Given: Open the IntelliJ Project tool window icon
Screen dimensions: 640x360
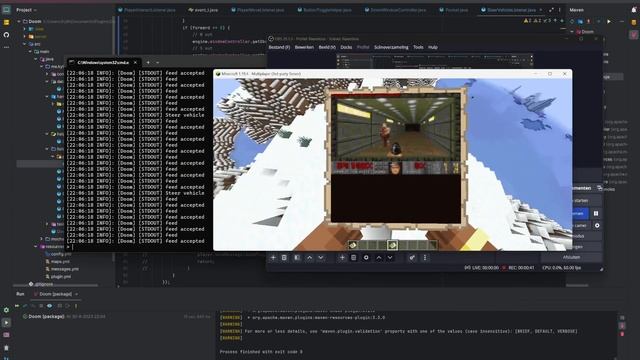Looking at the screenshot, I should pyautogui.click(x=6, y=10).
